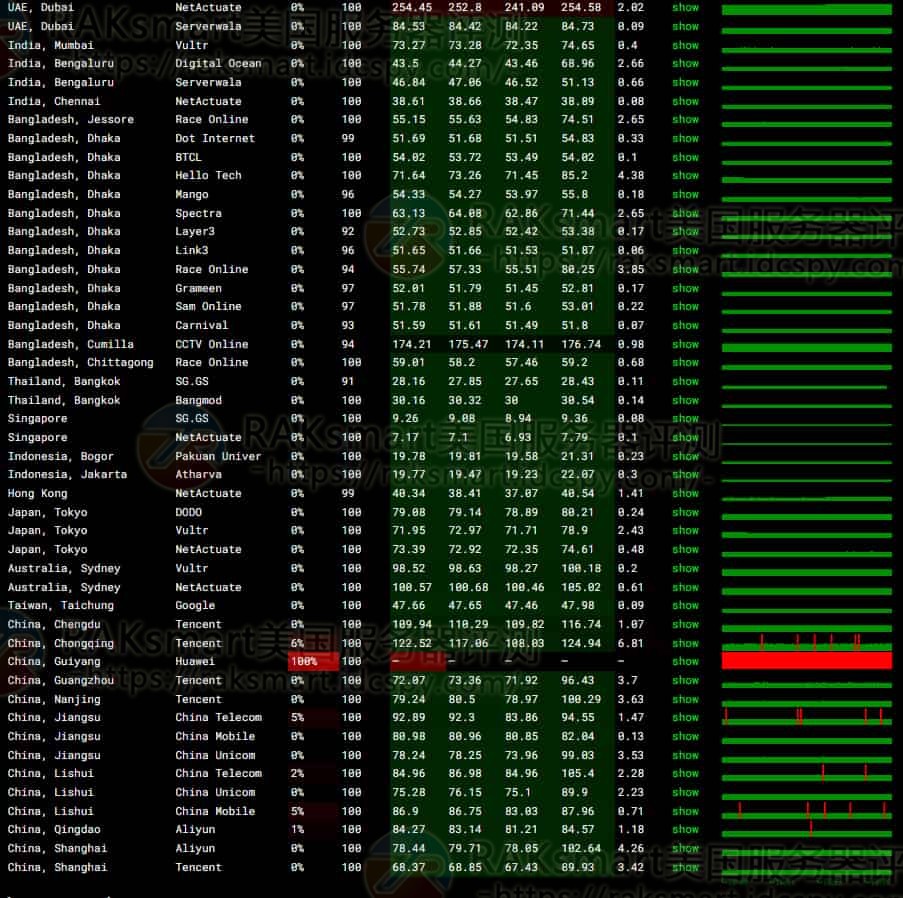
Task: Click show for Cumilla CCTV Online
Action: (685, 344)
